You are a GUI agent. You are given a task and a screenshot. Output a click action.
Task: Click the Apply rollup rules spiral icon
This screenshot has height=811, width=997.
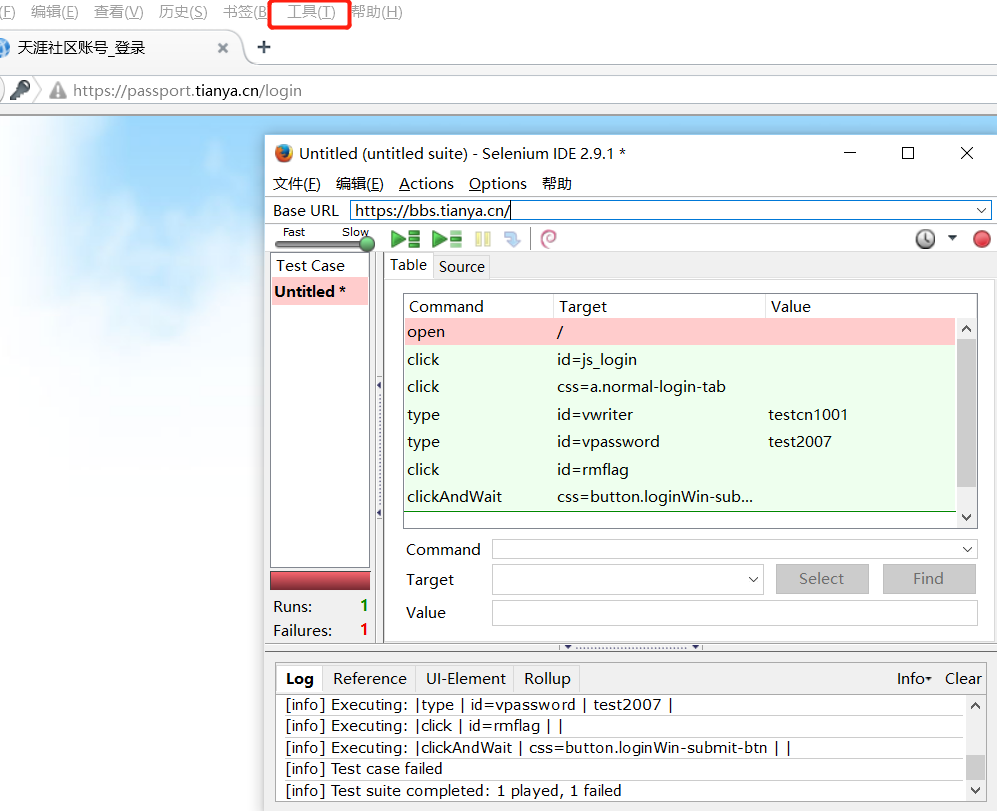pos(548,239)
